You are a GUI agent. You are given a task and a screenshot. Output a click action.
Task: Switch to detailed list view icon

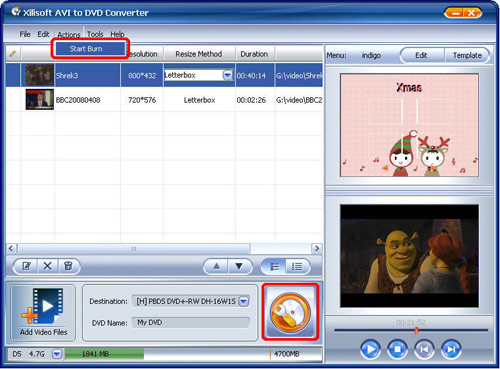(297, 267)
